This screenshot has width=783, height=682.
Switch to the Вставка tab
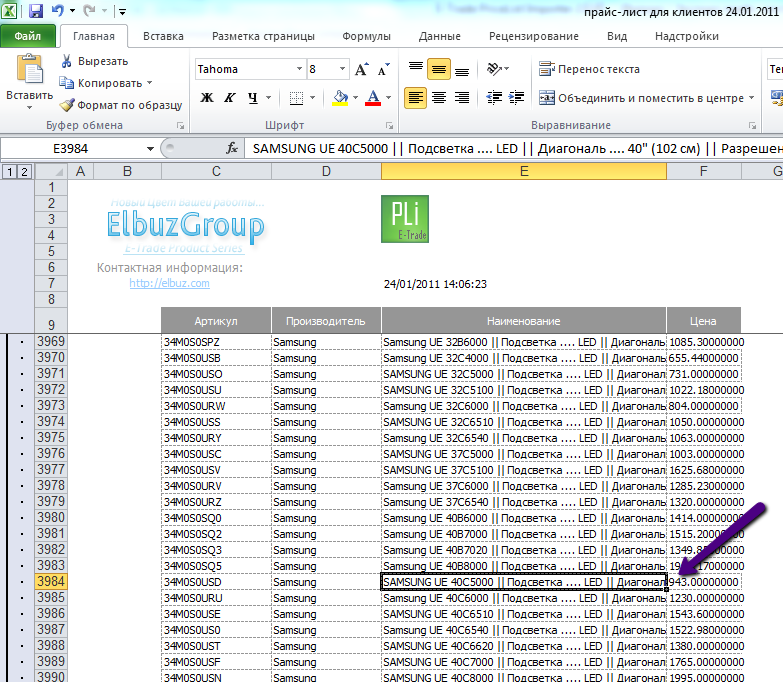tap(163, 36)
